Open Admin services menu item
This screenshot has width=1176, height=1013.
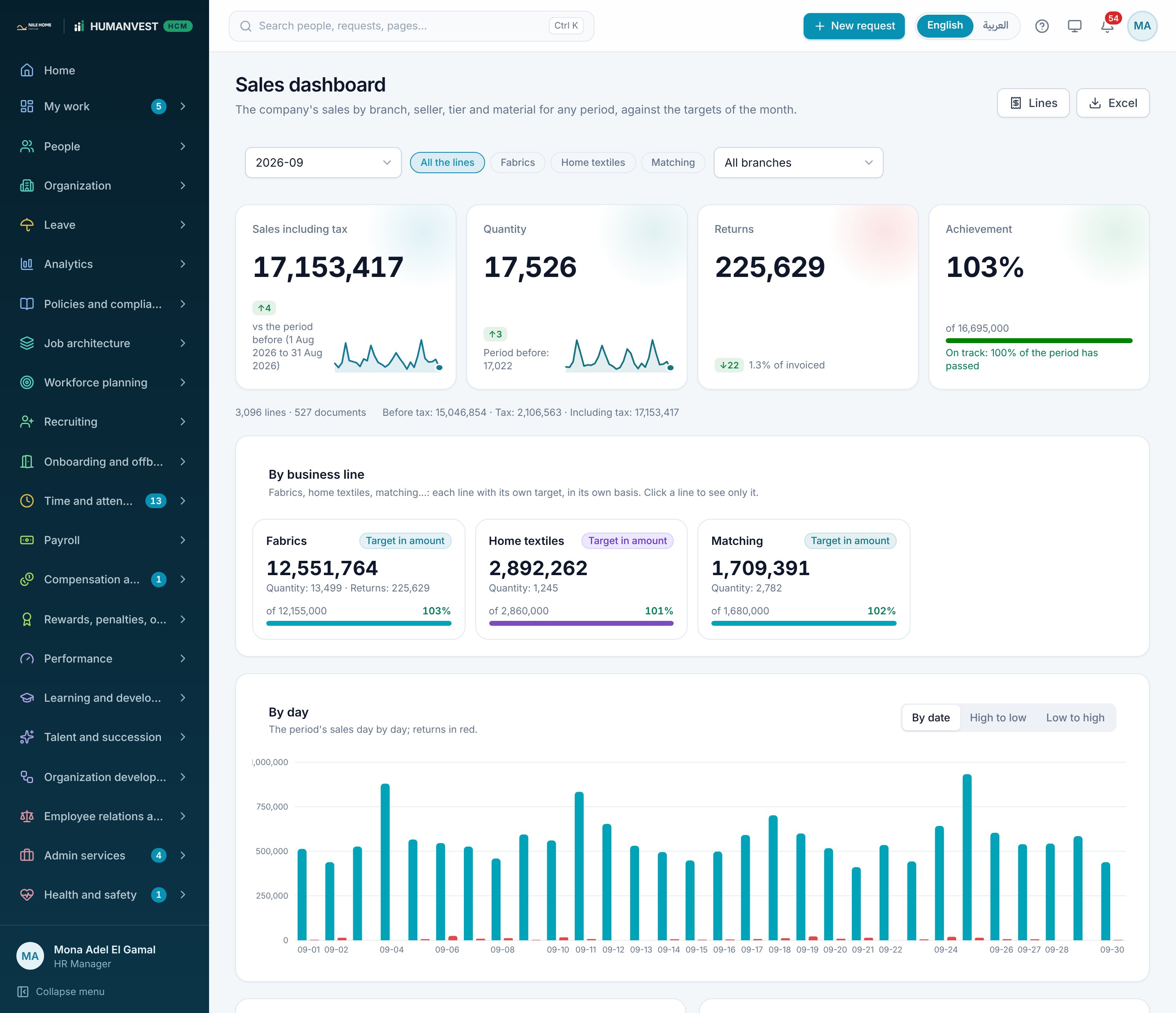[105, 855]
